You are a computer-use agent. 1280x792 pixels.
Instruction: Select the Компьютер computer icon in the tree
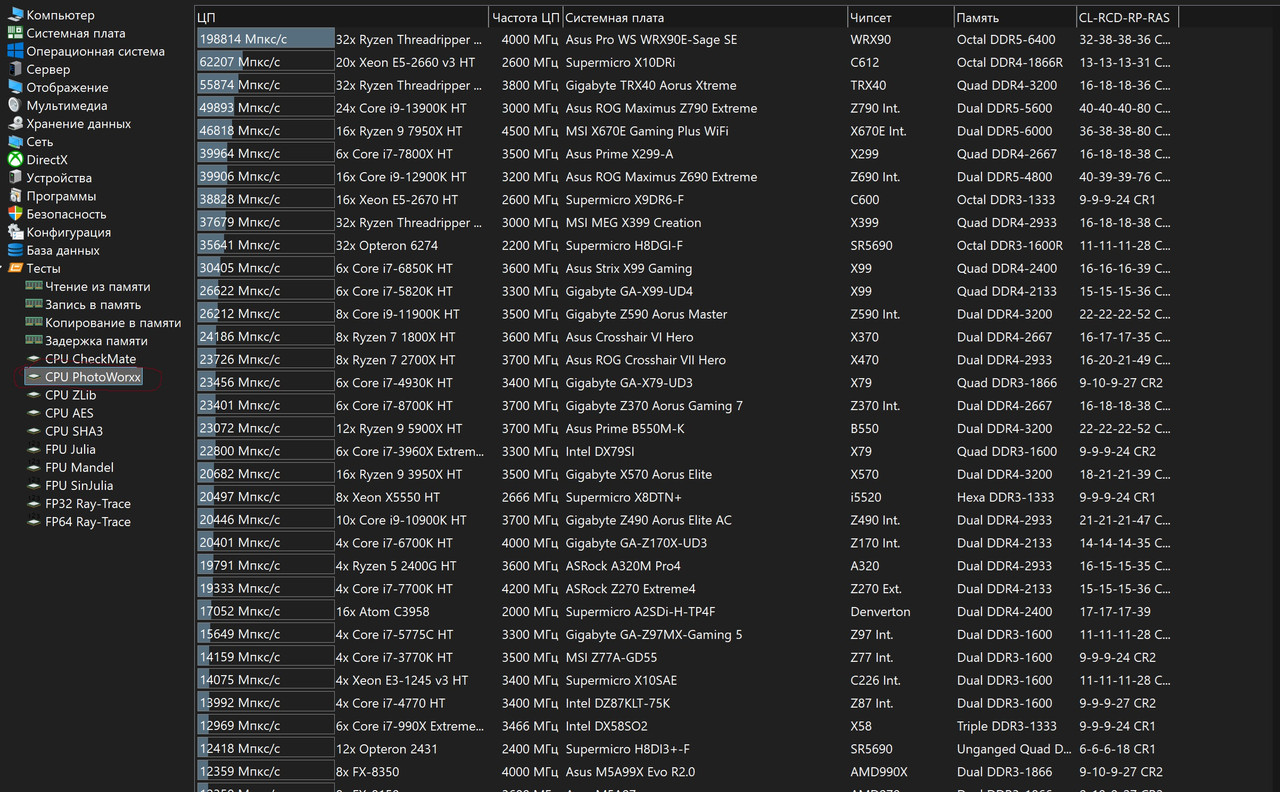pos(15,15)
